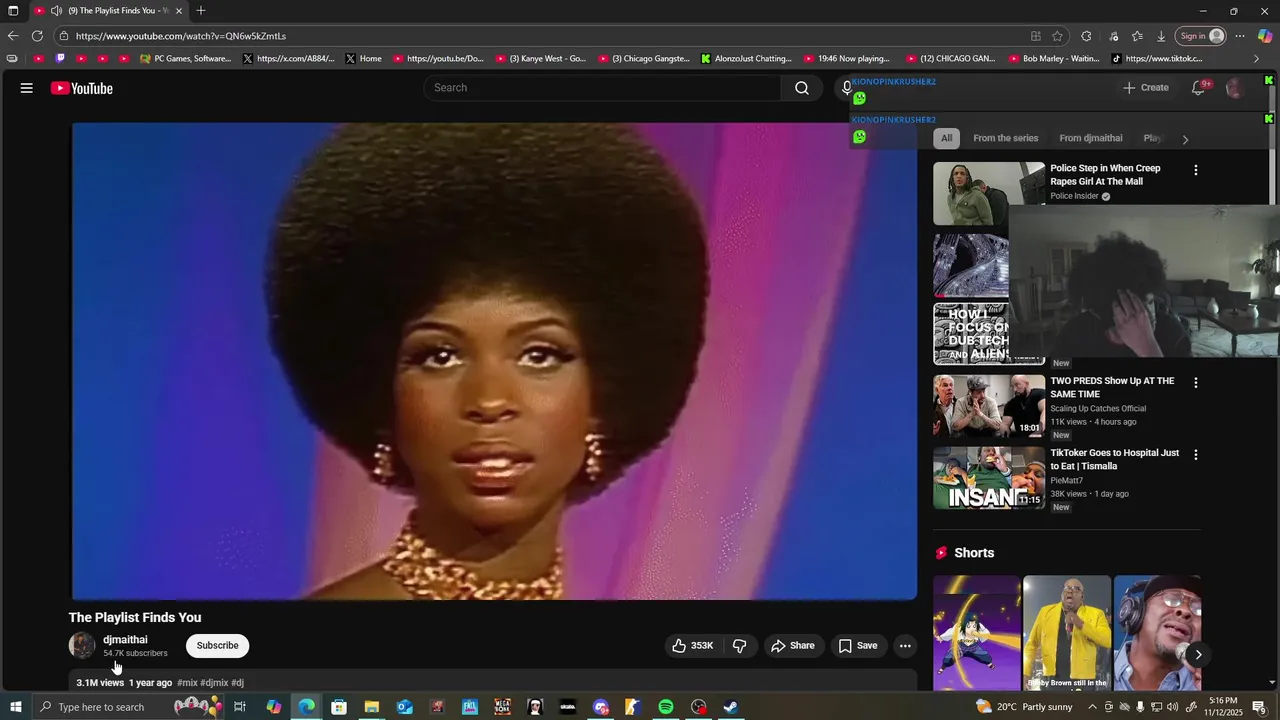Open Edge settings and more ellipsis
The width and height of the screenshot is (1280, 720).
click(x=1240, y=36)
